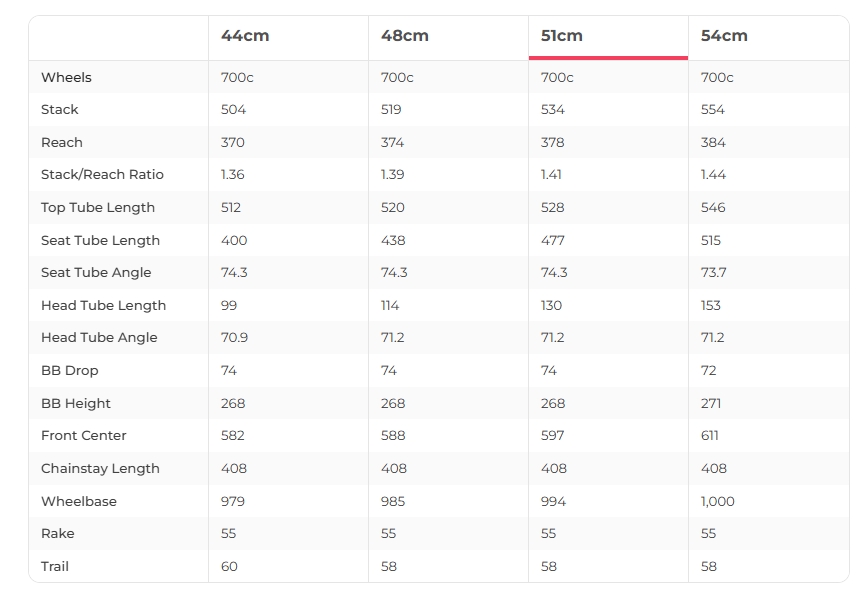Screen dimensions: 865x589
Task: Click the Seat Tube Angle label
Action: pos(96,273)
